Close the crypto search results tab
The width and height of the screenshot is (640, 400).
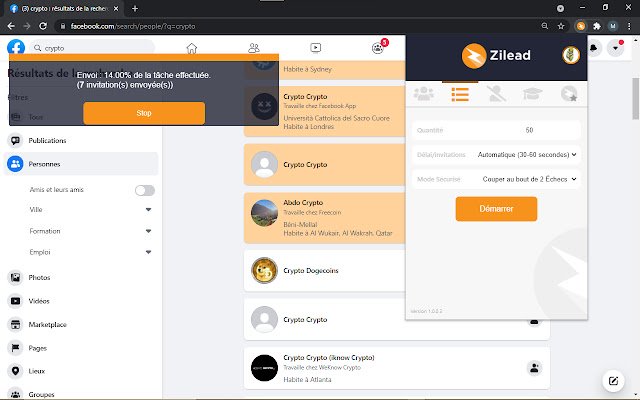pyautogui.click(x=116, y=9)
